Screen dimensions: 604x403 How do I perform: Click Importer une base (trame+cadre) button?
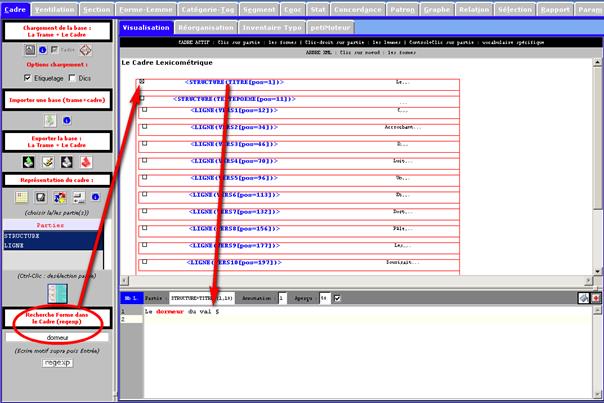coord(57,100)
